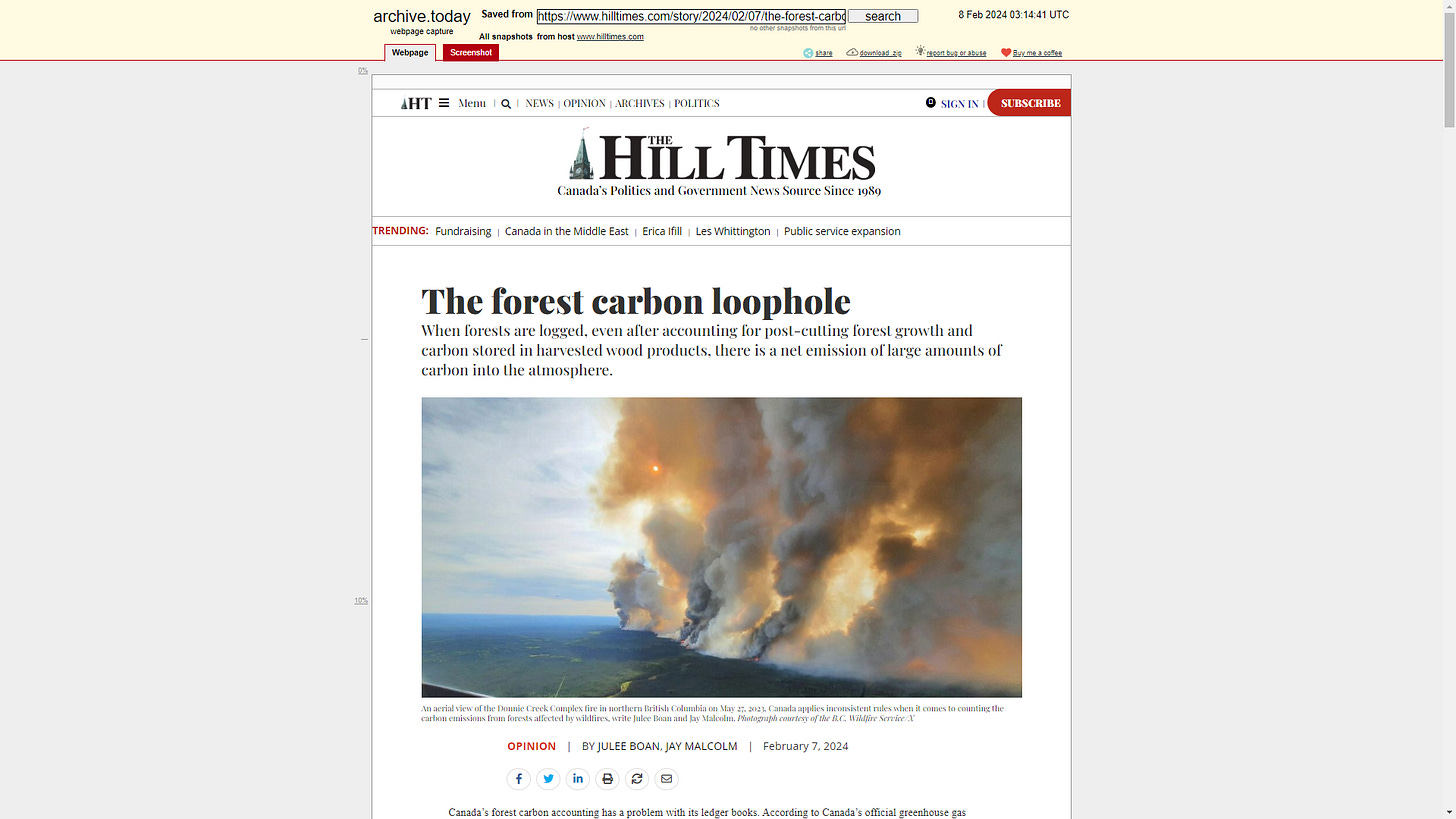Open trending topic Erica Ifill

662,231
